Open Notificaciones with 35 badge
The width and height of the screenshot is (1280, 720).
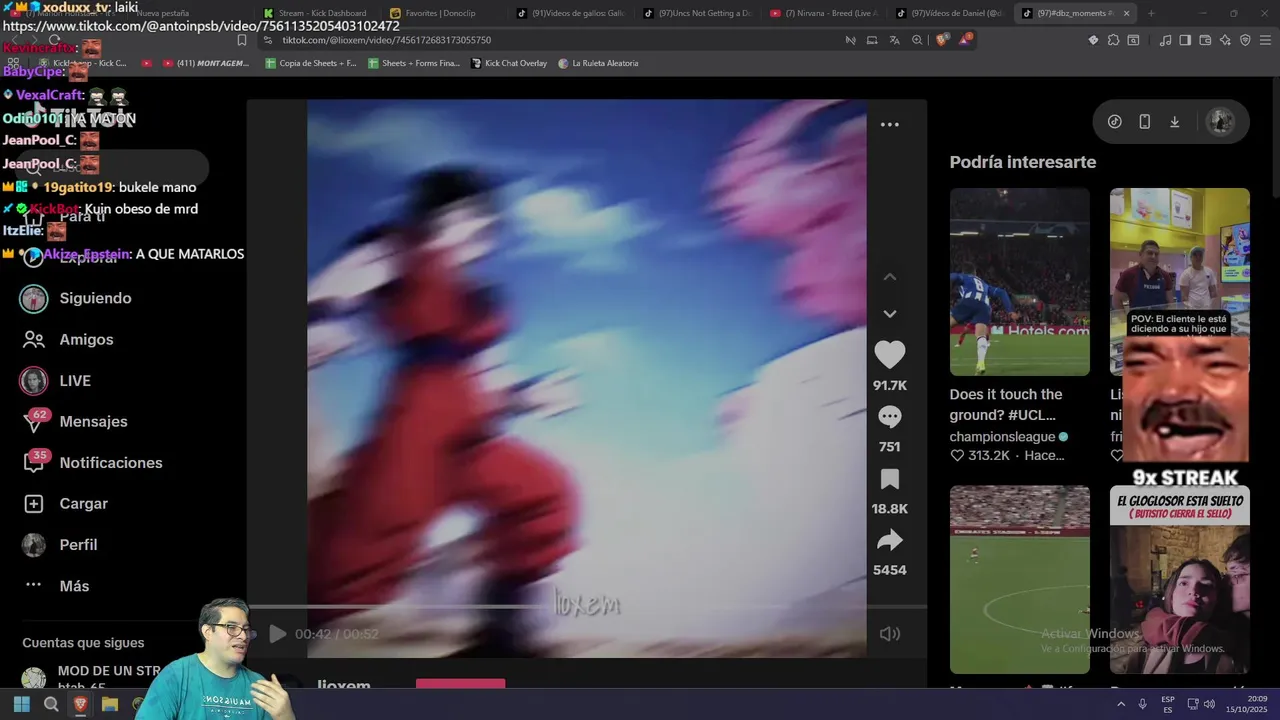pos(110,463)
